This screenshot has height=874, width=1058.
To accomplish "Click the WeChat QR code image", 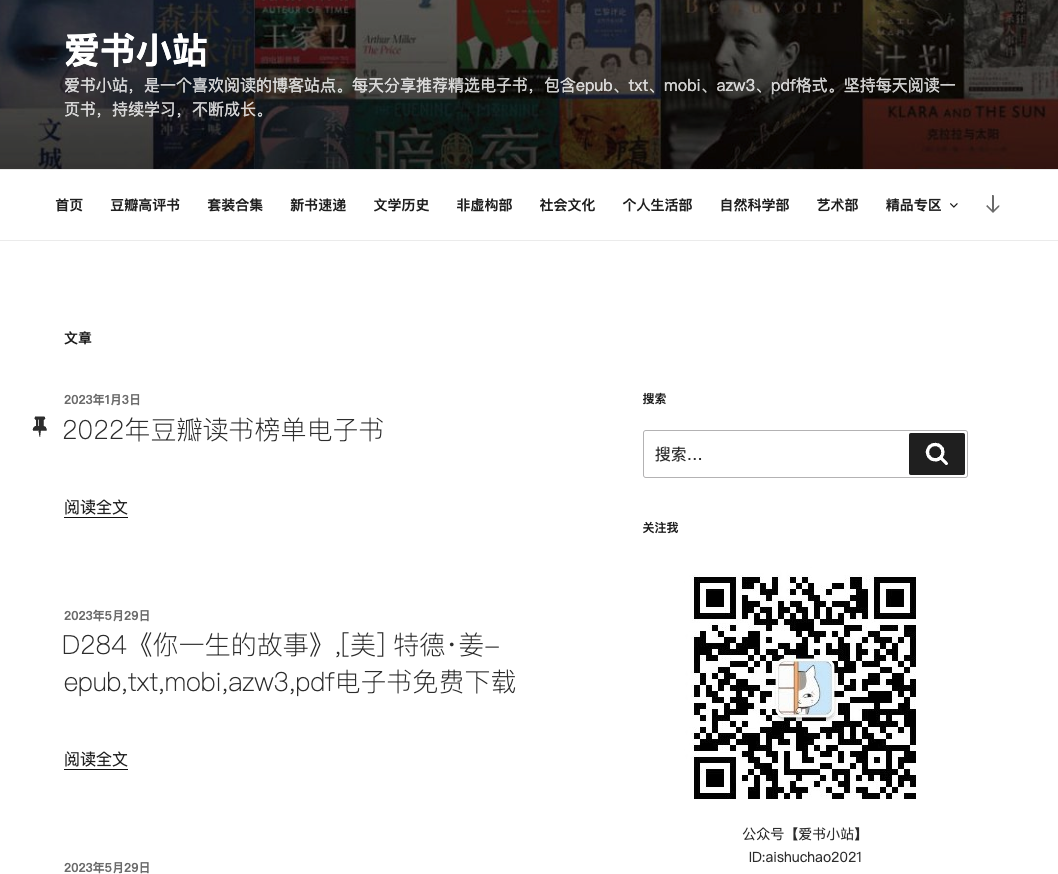I will coord(805,688).
